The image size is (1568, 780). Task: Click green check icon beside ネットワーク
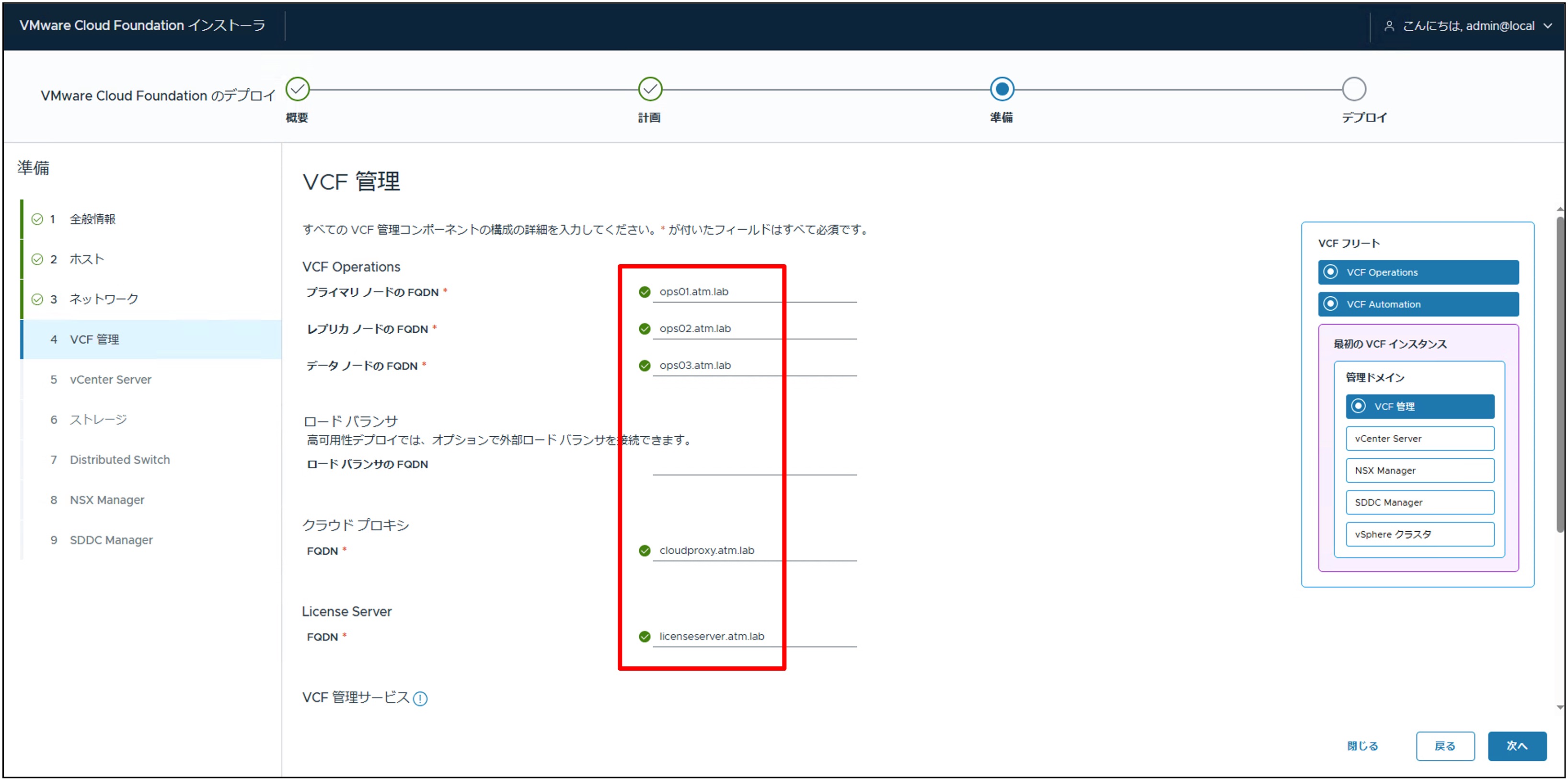37,299
